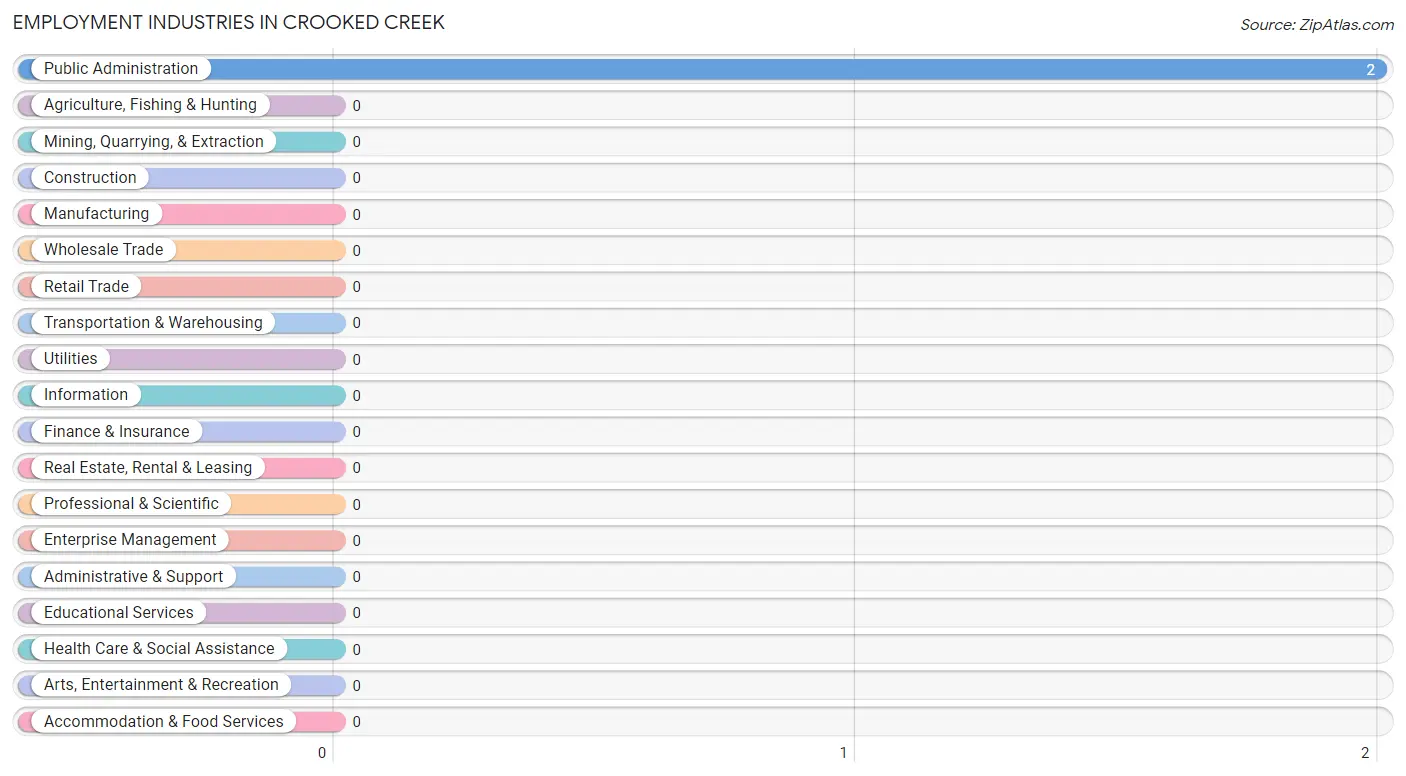Click the 0 value beside Finance & Insurance bar
Viewport: 1406px width, 776px height.
pyautogui.click(x=356, y=432)
